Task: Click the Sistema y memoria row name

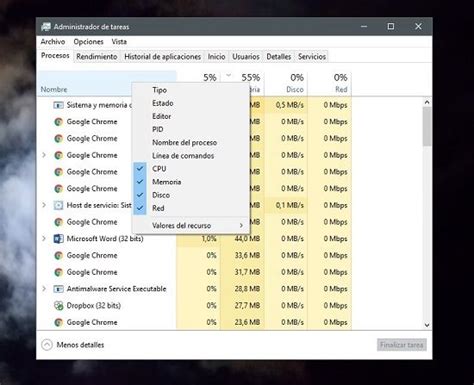Action: click(99, 105)
